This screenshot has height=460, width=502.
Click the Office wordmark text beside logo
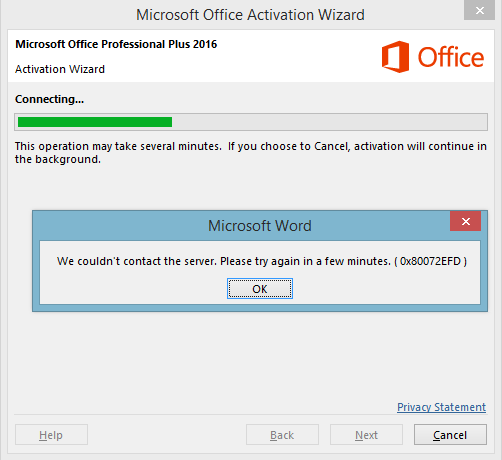[x=451, y=57]
